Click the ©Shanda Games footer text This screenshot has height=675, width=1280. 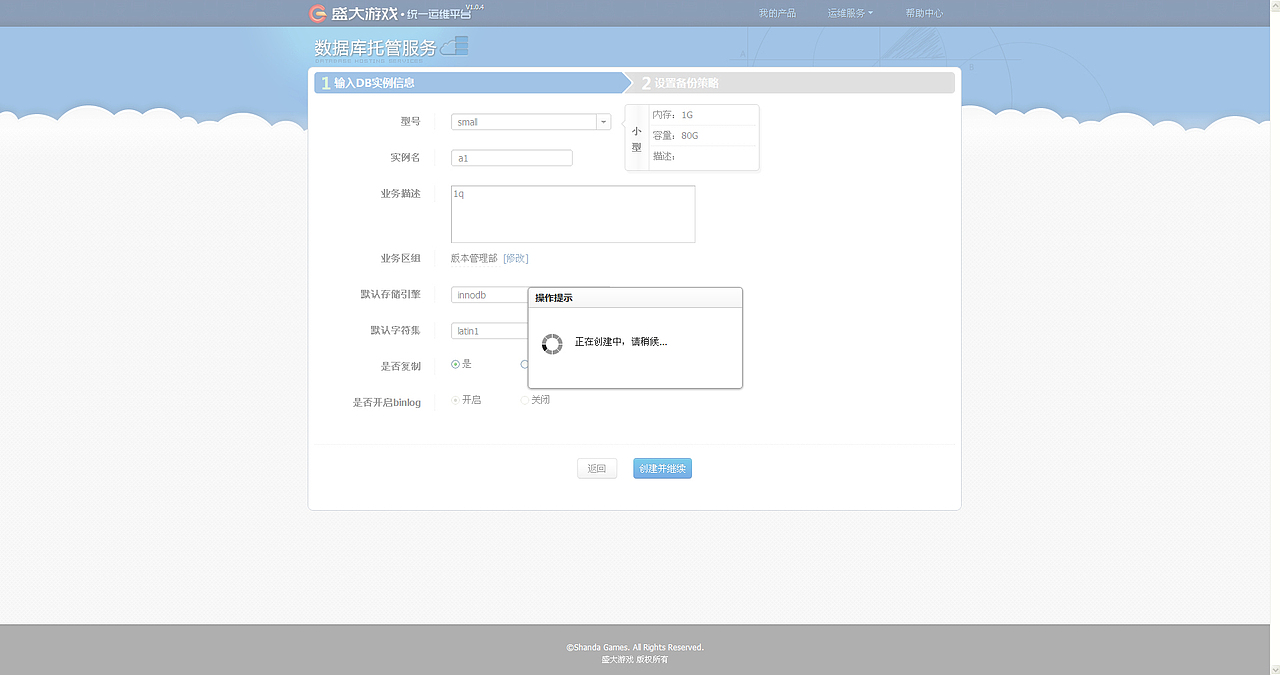coord(635,647)
